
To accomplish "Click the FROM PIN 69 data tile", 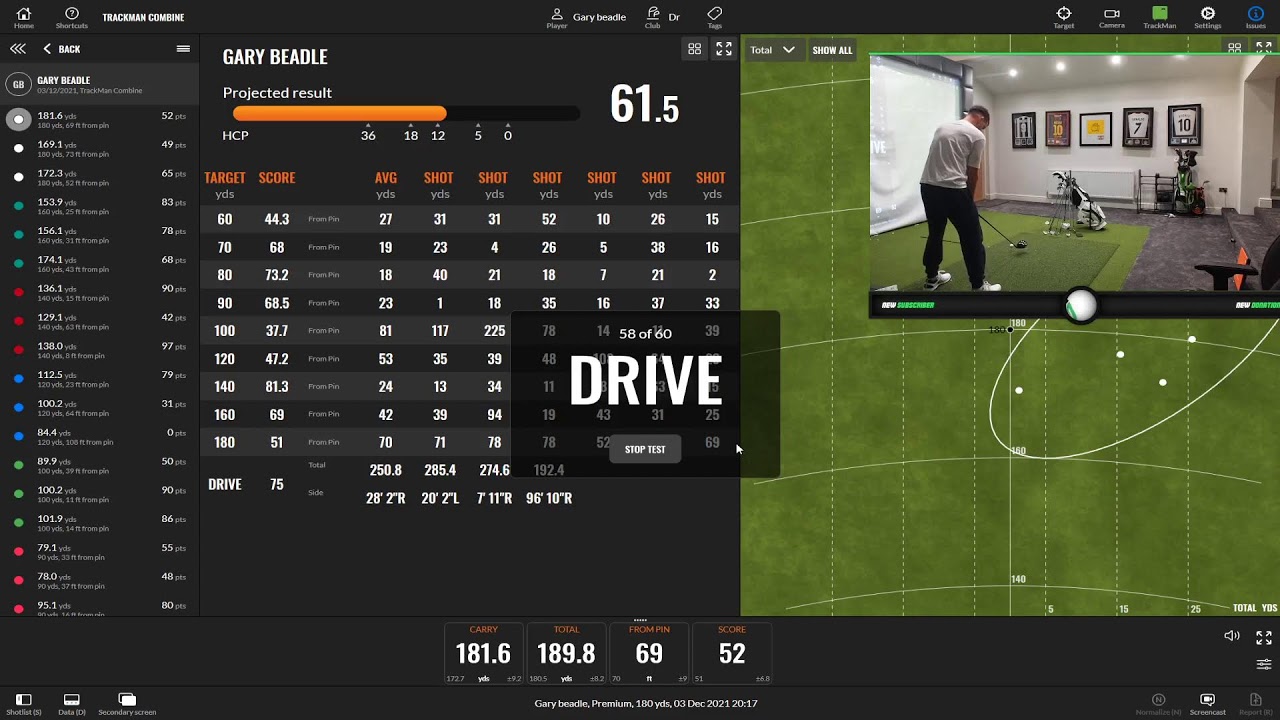I will pos(649,654).
